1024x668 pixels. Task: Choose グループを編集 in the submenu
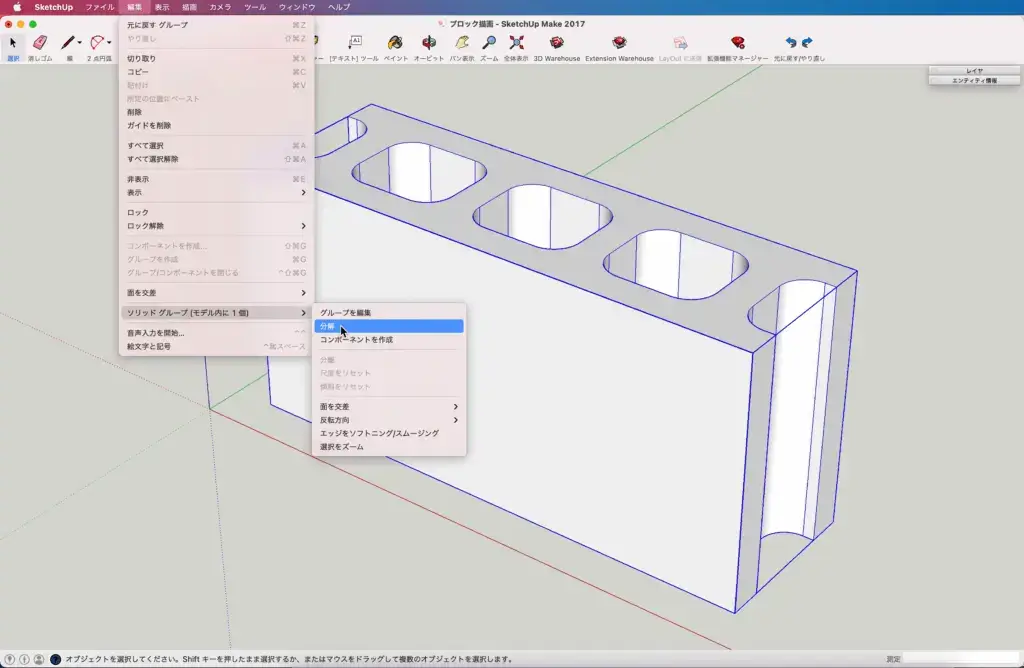389,313
